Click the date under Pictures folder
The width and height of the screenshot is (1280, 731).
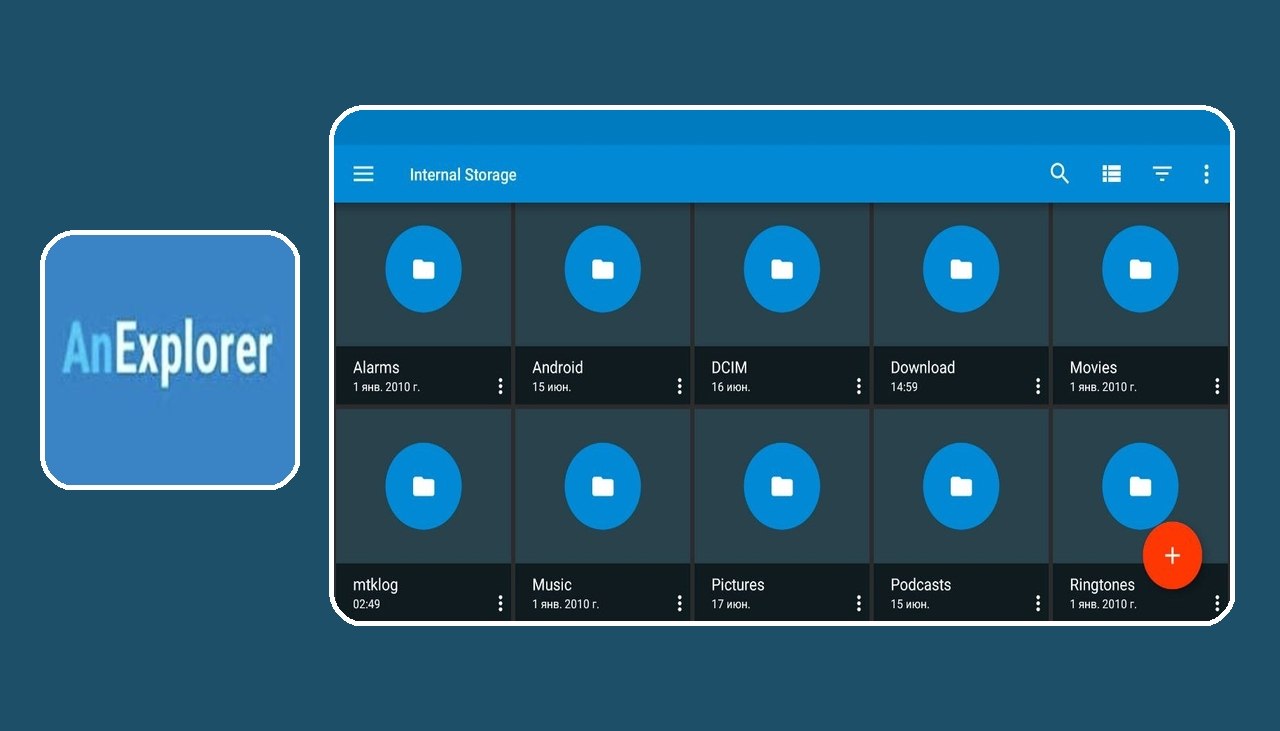[730, 604]
